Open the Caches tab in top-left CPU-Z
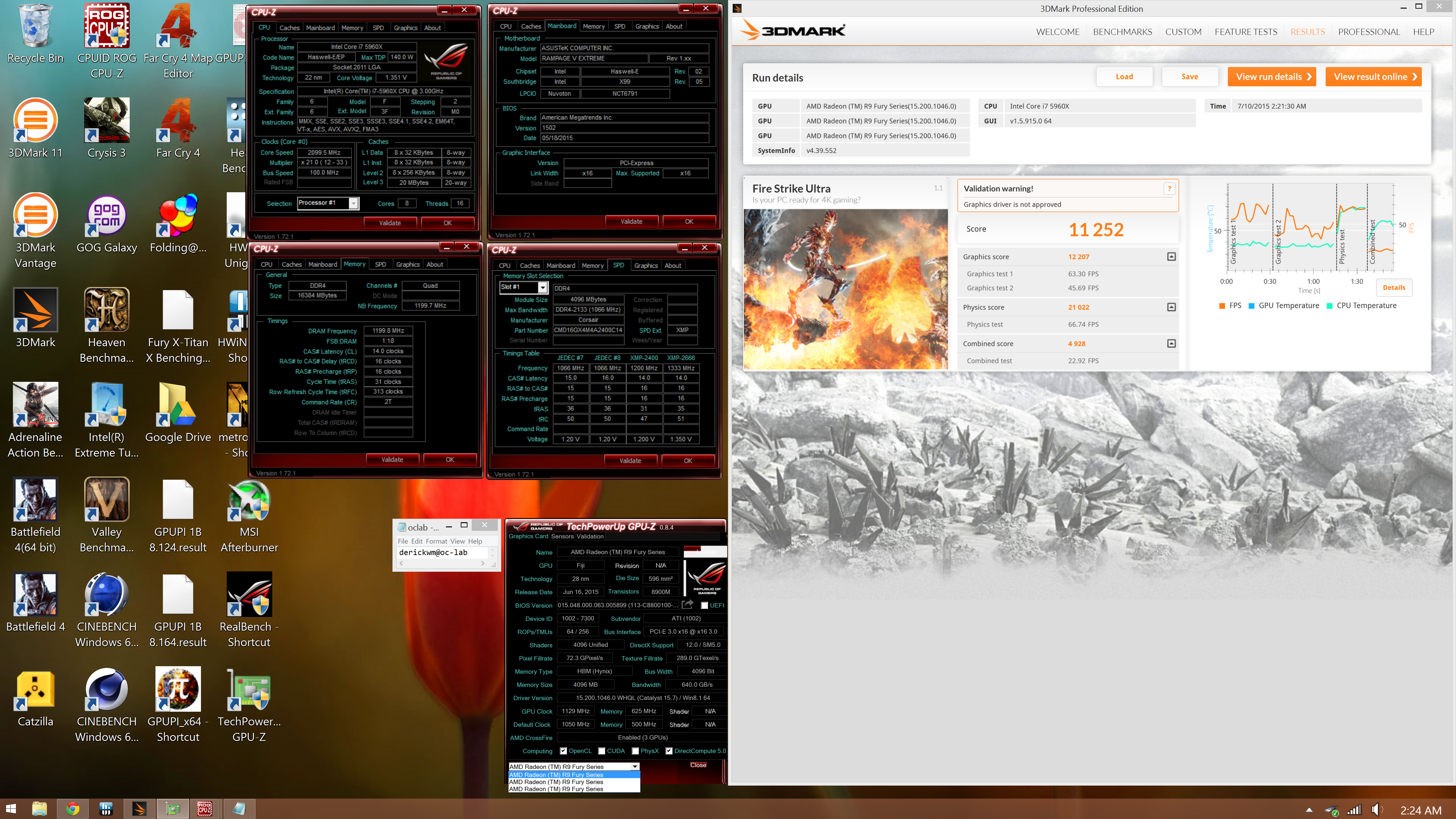1456x819 pixels. tap(289, 28)
